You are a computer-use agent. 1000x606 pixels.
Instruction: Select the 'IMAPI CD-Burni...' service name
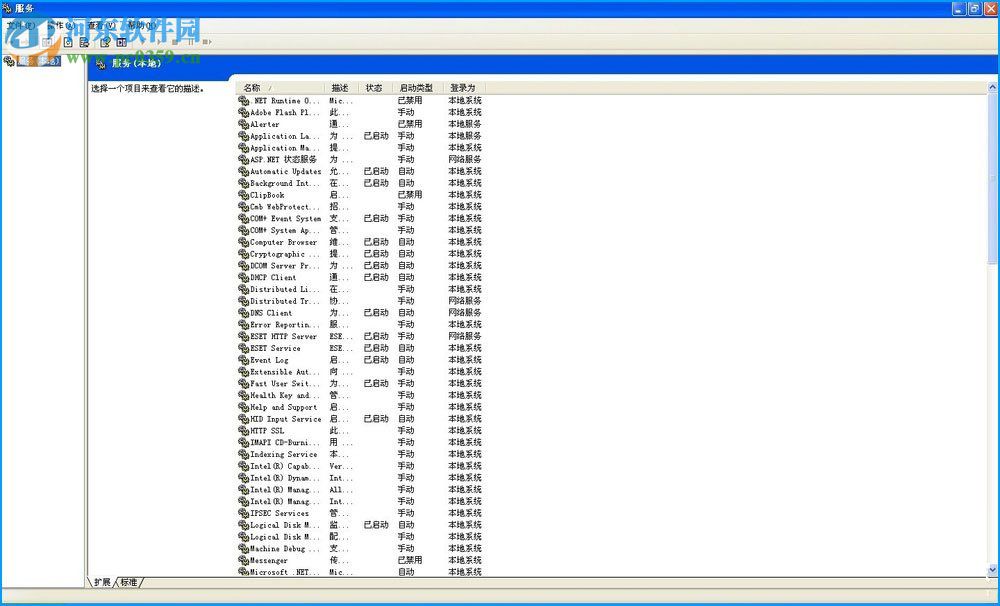click(x=284, y=443)
